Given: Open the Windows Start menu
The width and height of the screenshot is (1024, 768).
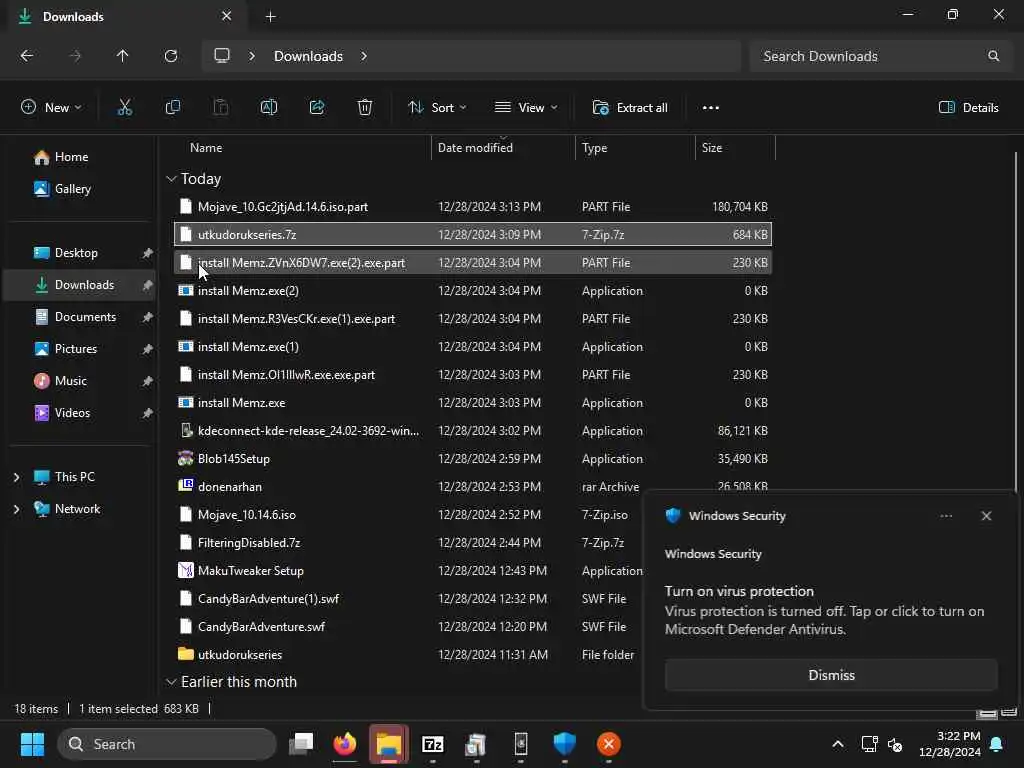Looking at the screenshot, I should coord(32,744).
